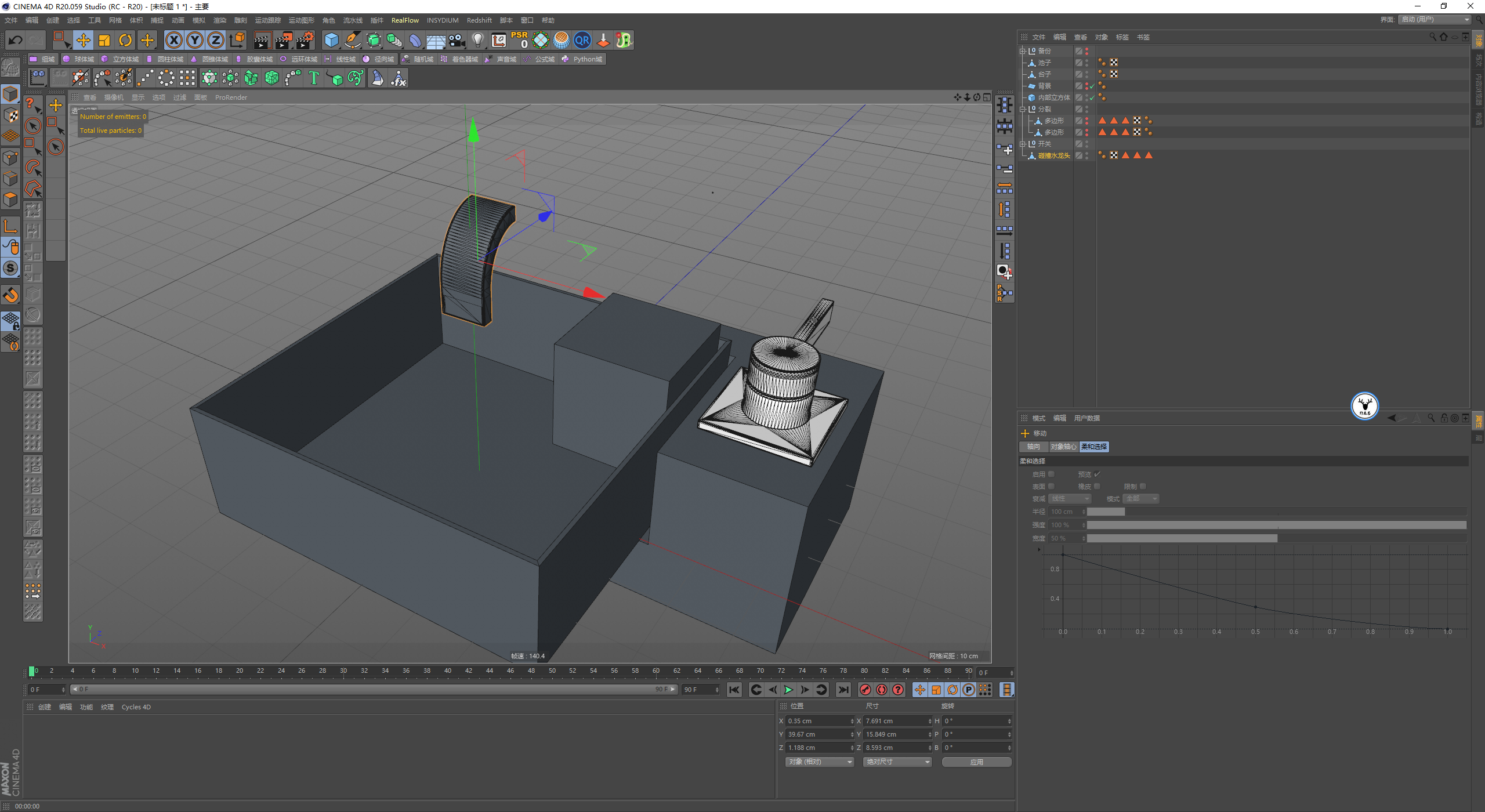Click the 立方体域 field button

(120, 59)
